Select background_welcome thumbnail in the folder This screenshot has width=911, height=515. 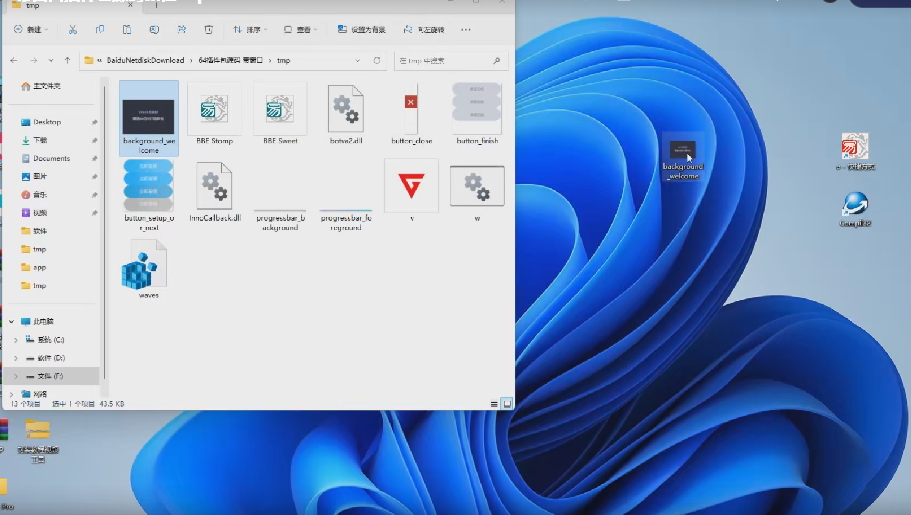[x=148, y=118]
